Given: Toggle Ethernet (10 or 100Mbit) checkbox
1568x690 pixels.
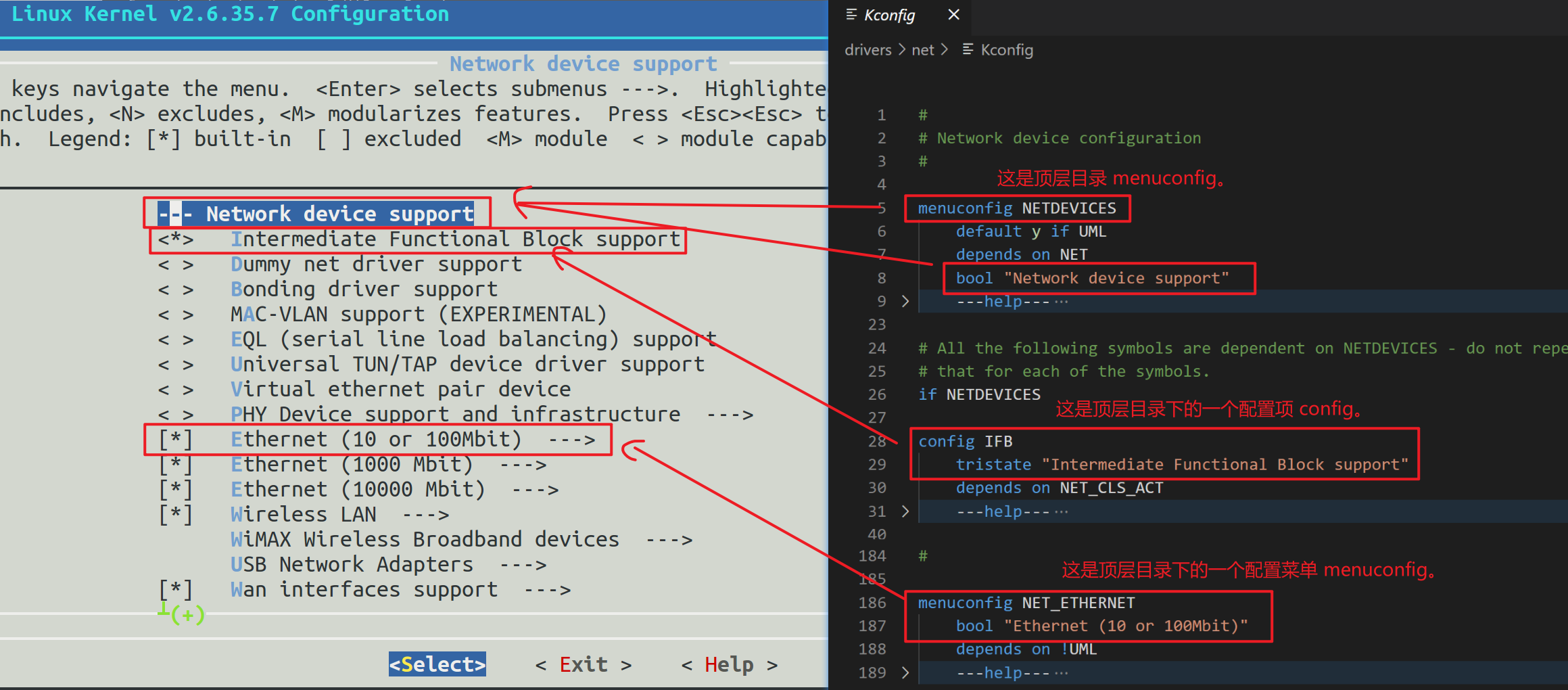Looking at the screenshot, I should coord(176,440).
